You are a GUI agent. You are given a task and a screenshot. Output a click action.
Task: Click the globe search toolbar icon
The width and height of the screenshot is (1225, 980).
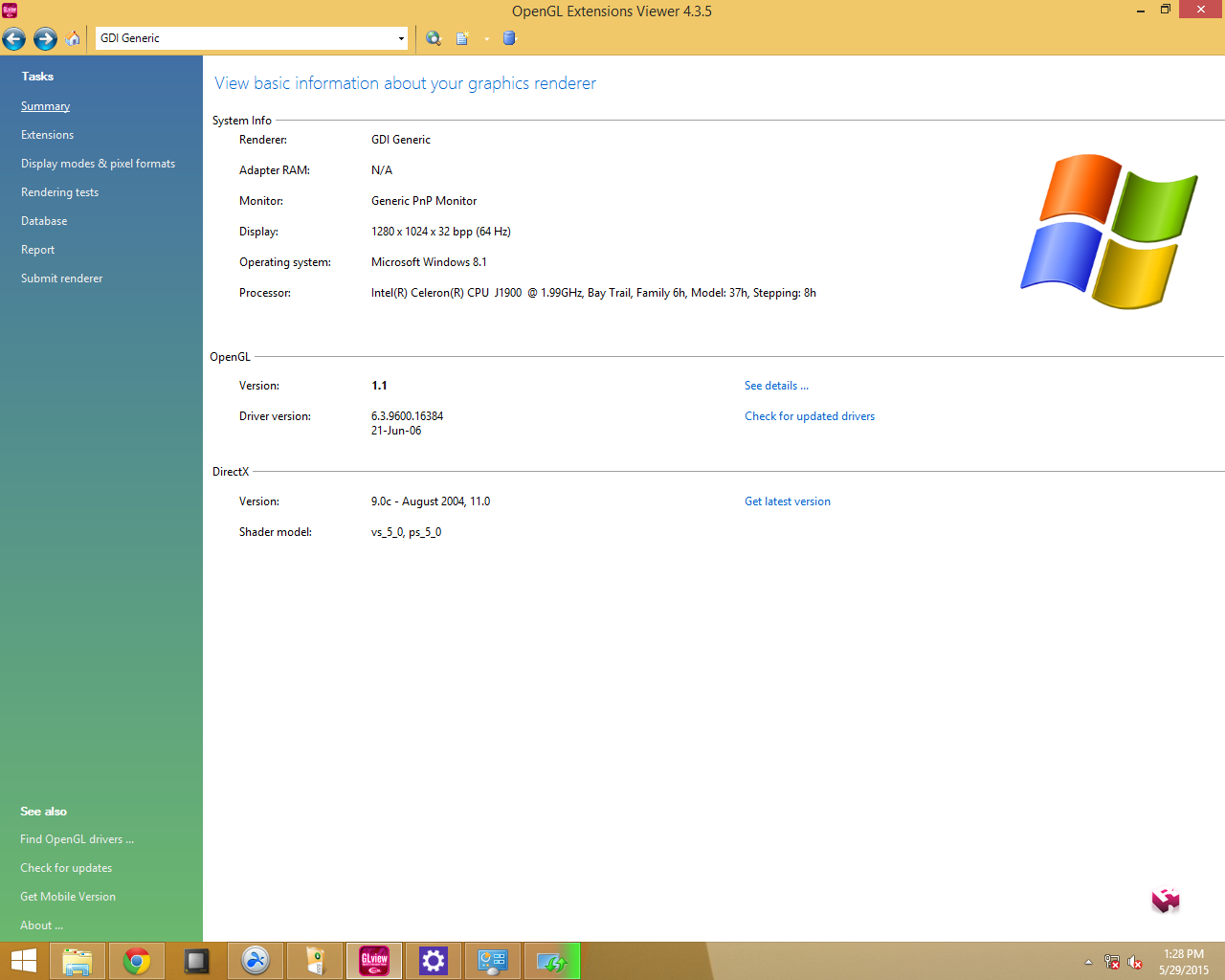click(434, 38)
